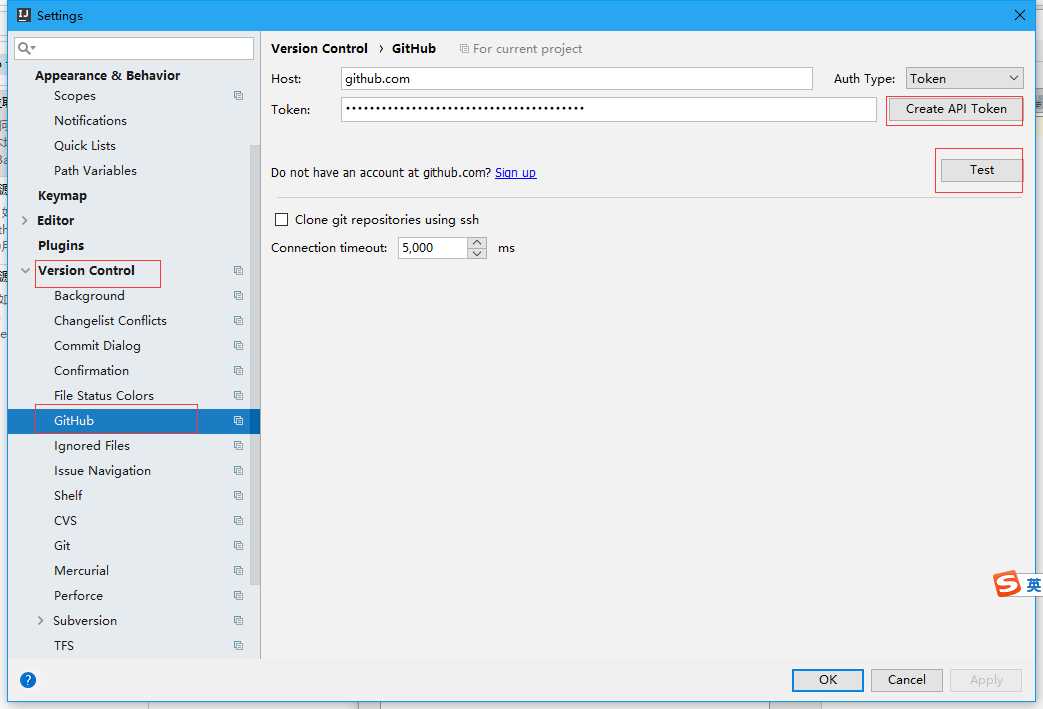Close the Settings dialog window
Screen dimensions: 1043x709
pyautogui.click(x=1019, y=15)
